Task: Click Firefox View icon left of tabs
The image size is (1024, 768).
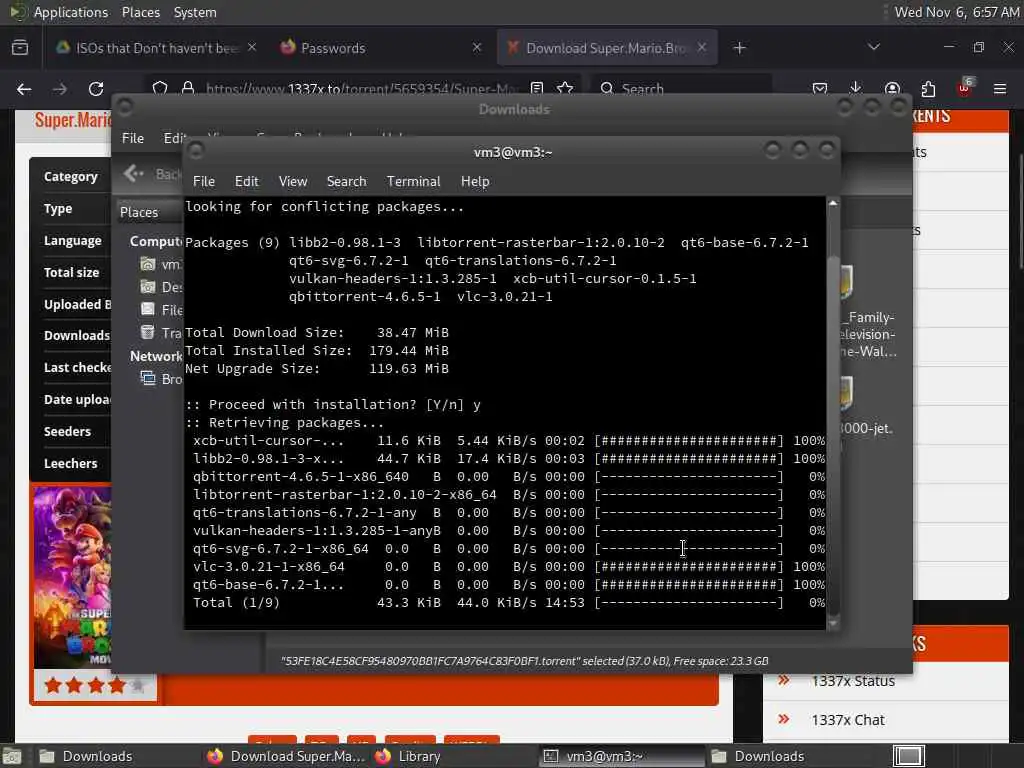Action: [20, 48]
